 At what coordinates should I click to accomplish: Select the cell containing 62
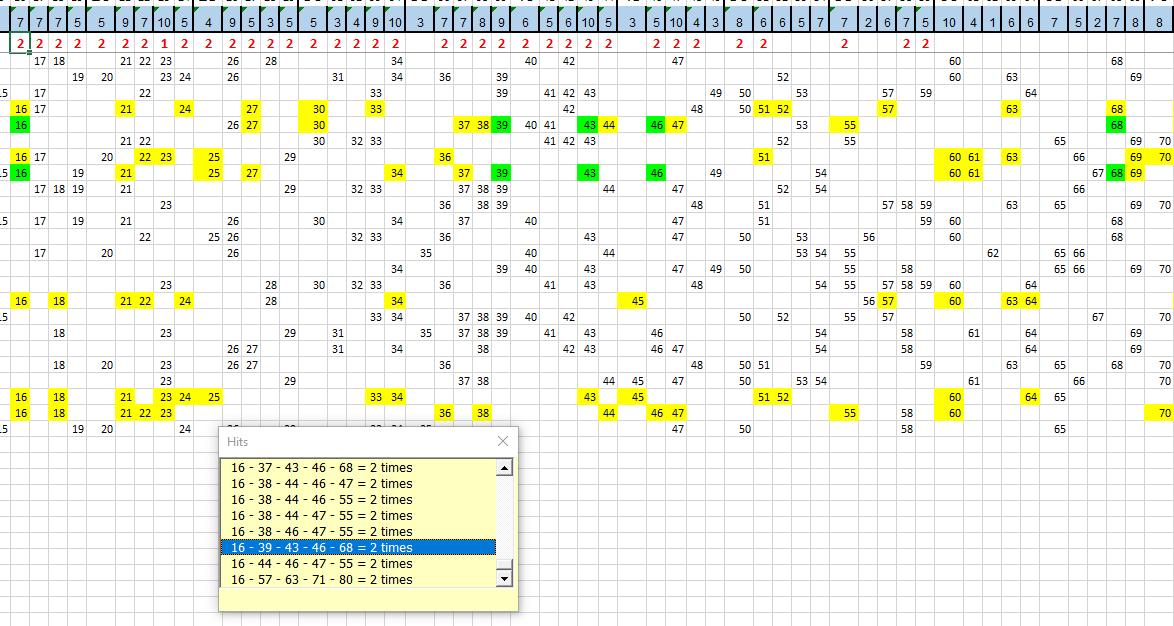pyautogui.click(x=993, y=253)
